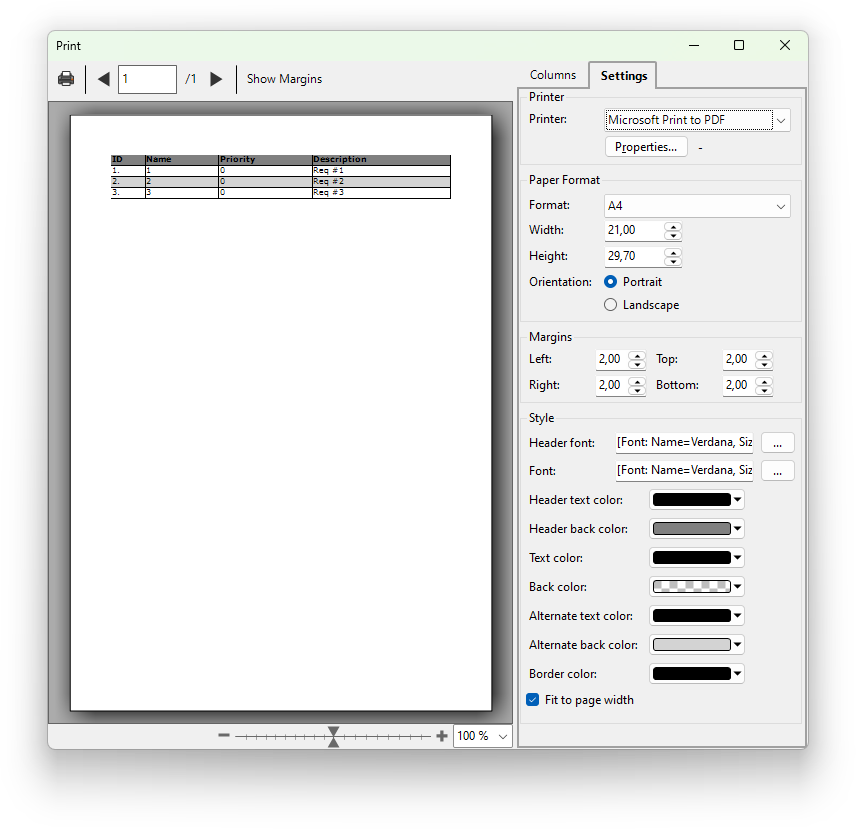Click the Alternate back color swatch
The width and height of the screenshot is (856, 829).
691,645
